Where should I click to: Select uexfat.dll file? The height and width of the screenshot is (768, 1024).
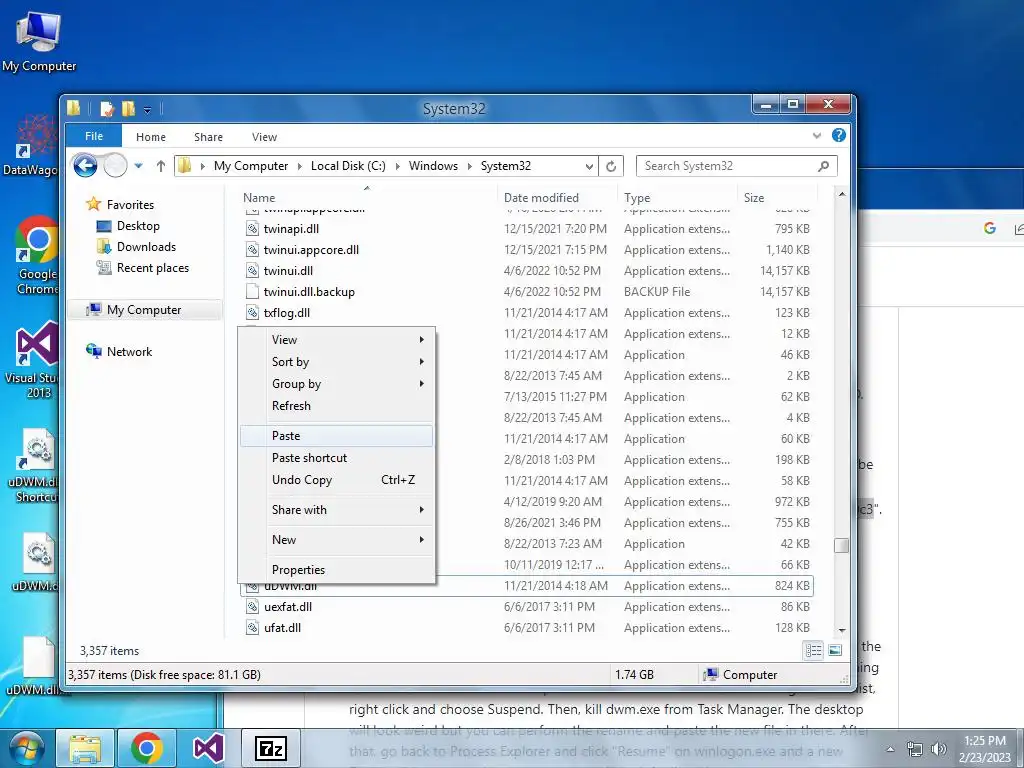(528, 607)
